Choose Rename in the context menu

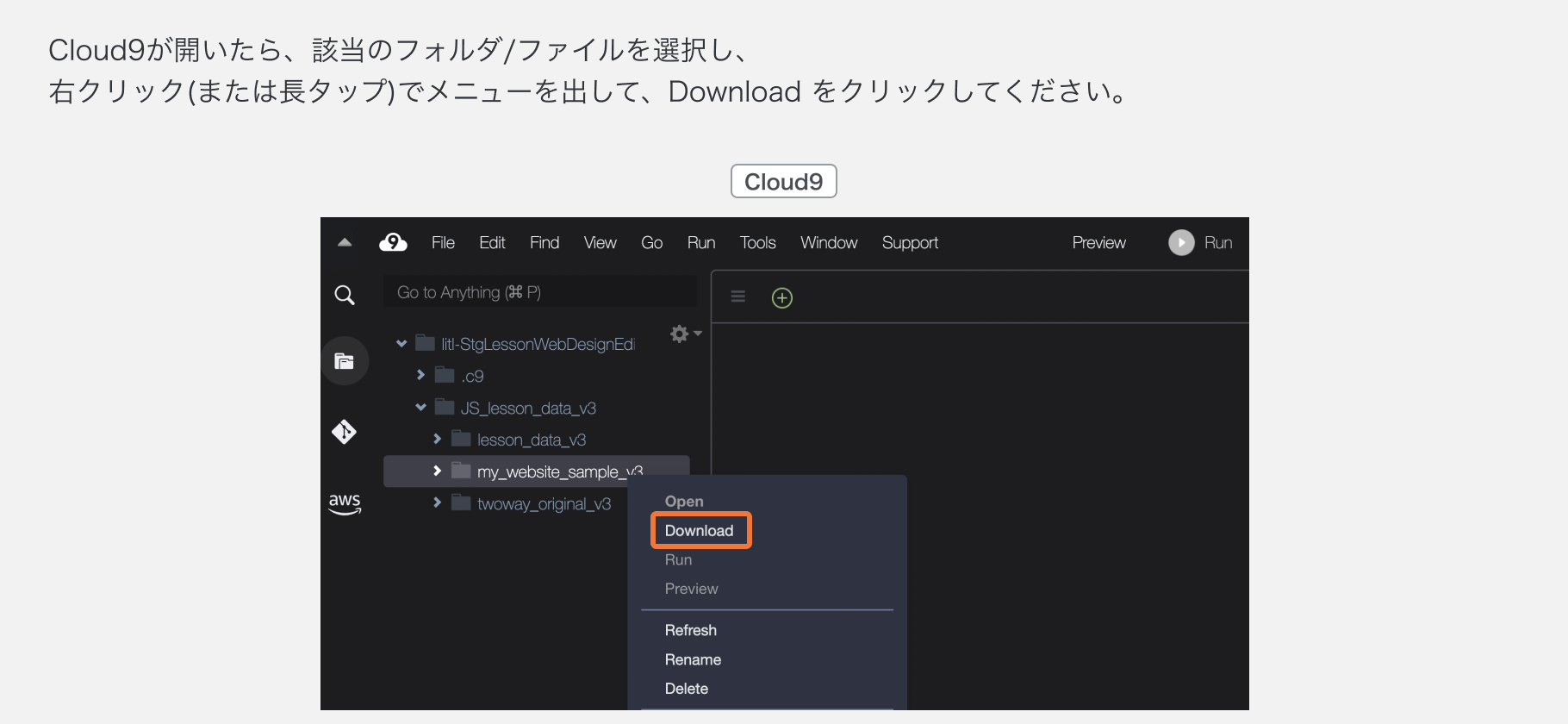point(693,660)
